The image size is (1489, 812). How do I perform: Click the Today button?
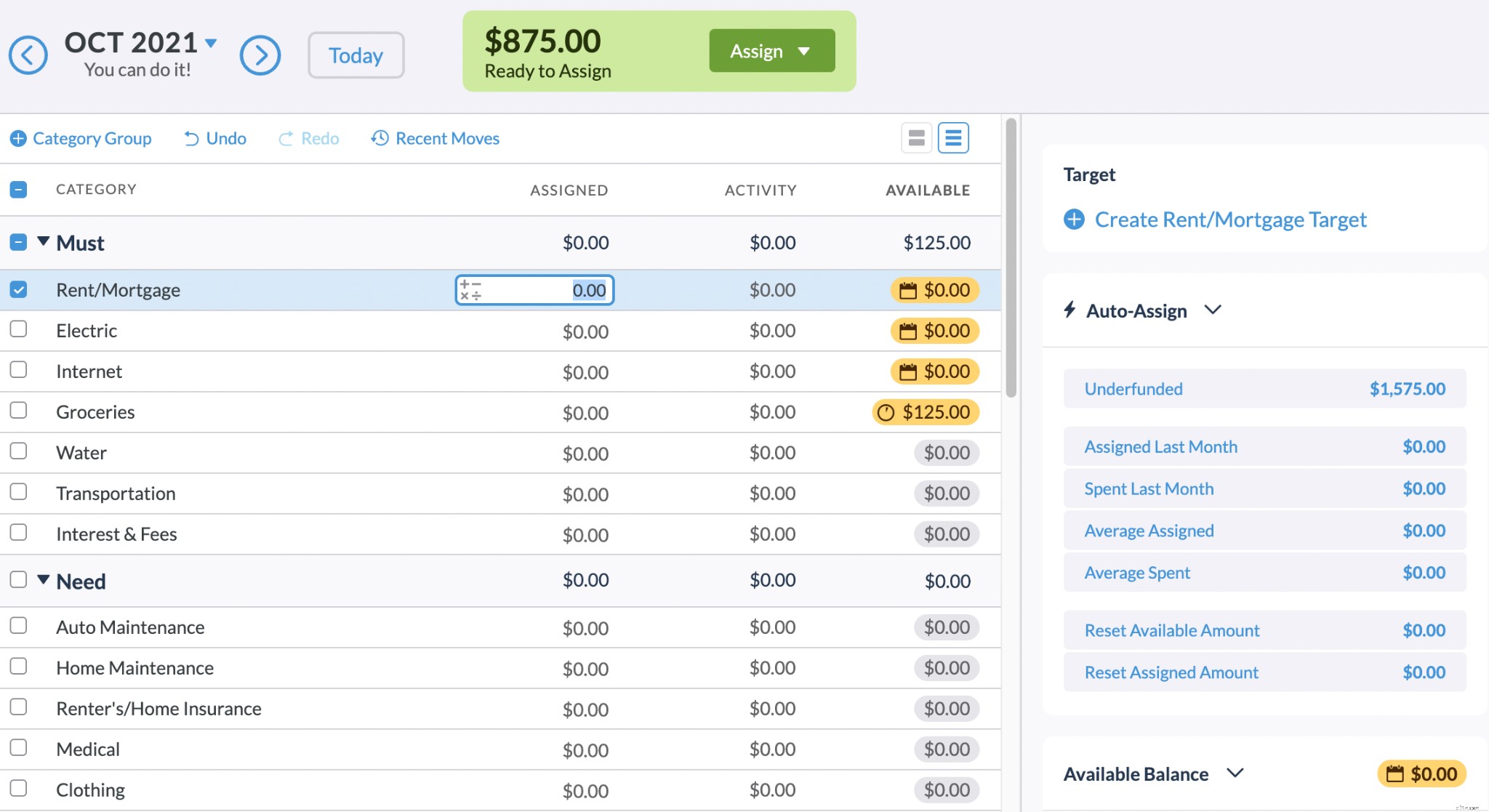tap(356, 55)
